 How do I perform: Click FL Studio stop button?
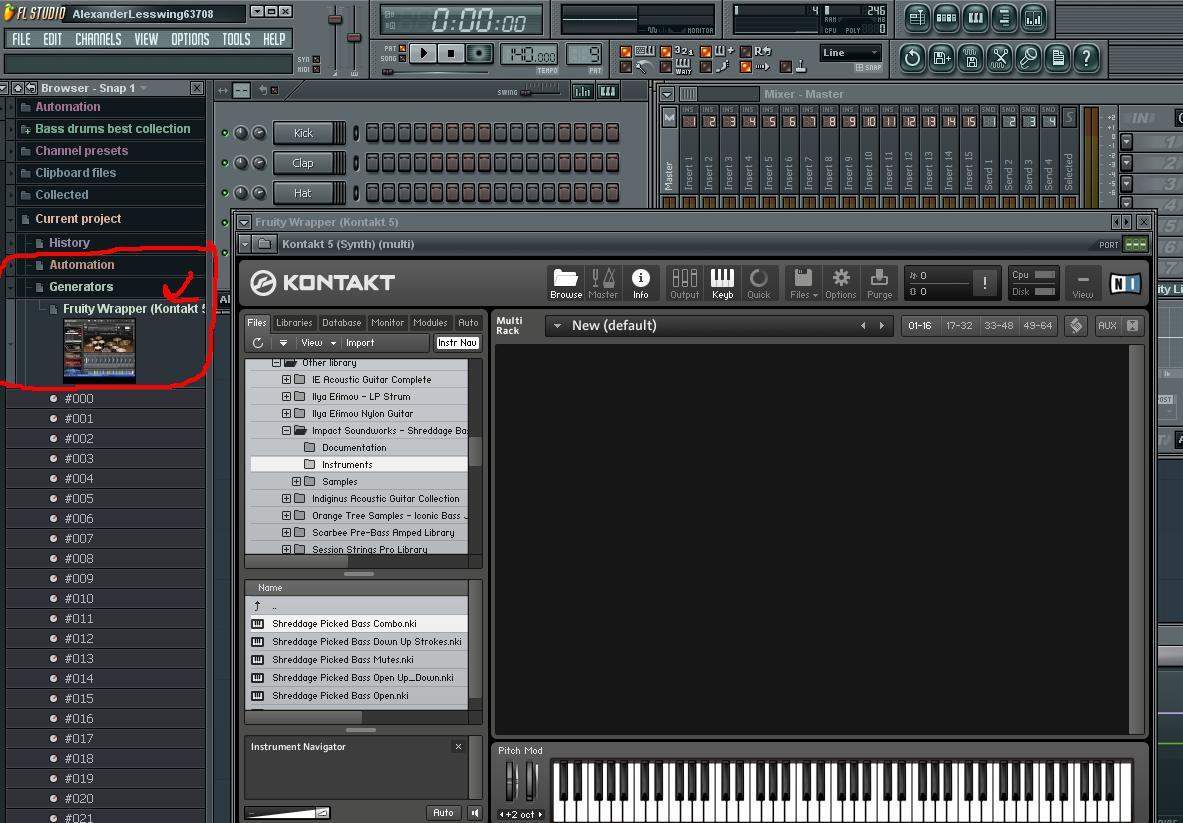tap(450, 54)
